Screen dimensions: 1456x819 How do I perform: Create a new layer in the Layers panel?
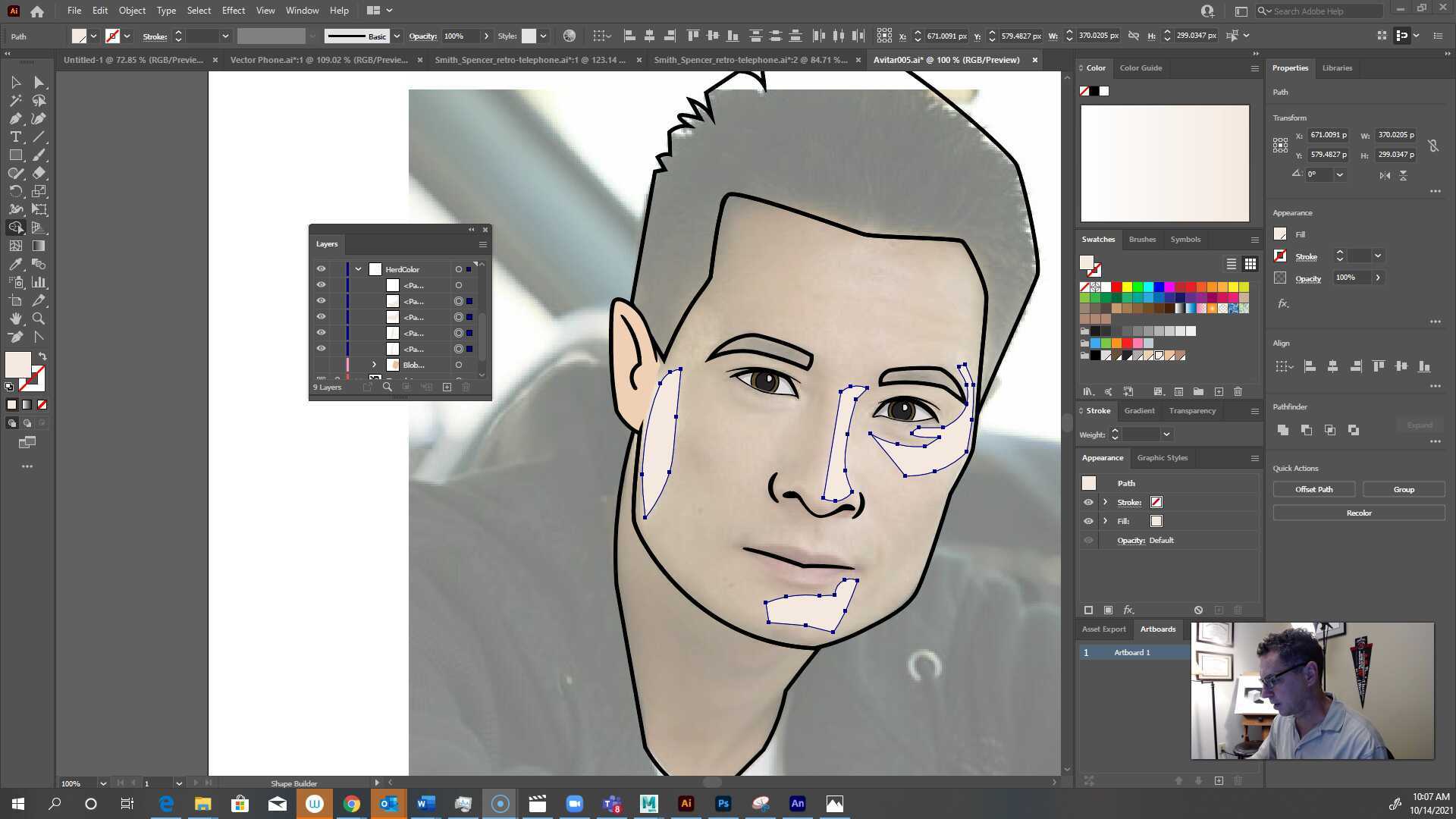point(447,387)
